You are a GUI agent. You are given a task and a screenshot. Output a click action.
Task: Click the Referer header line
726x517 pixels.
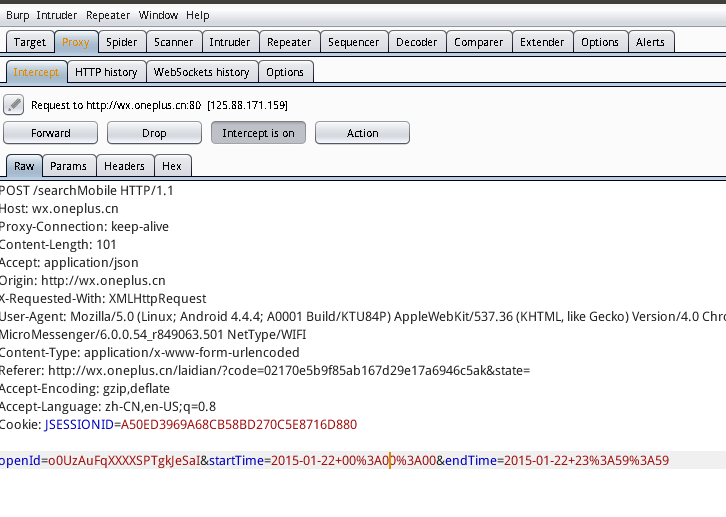265,371
